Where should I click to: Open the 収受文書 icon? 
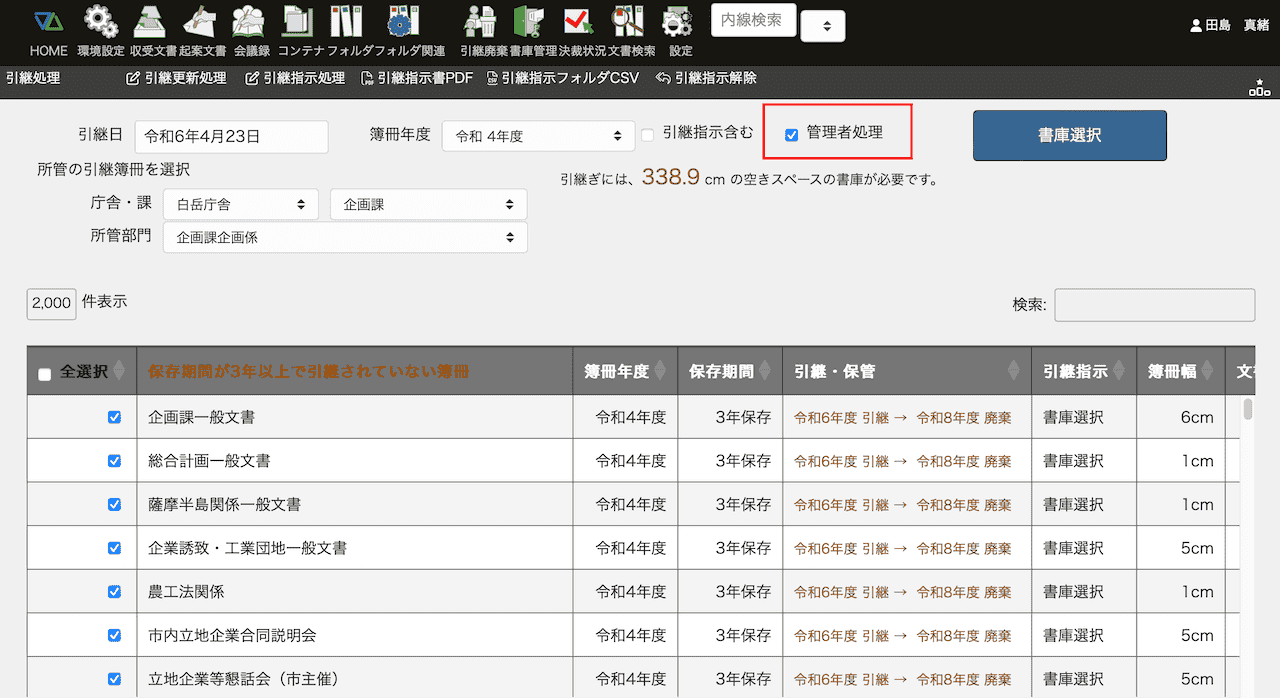(x=153, y=22)
